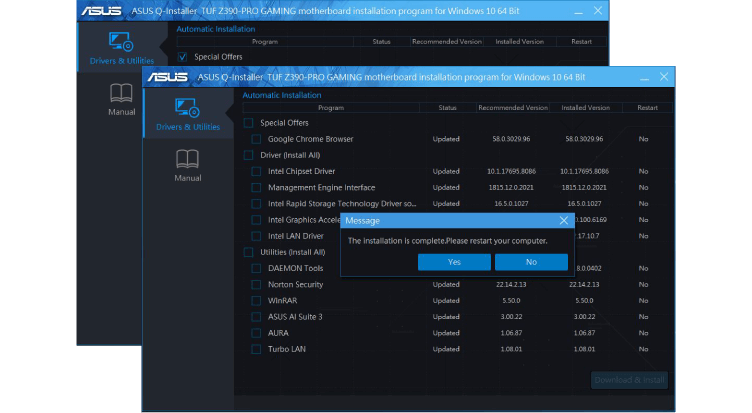This screenshot has width=752, height=413.
Task: Click the Drivers & Utilities icon in front window
Action: [x=187, y=108]
